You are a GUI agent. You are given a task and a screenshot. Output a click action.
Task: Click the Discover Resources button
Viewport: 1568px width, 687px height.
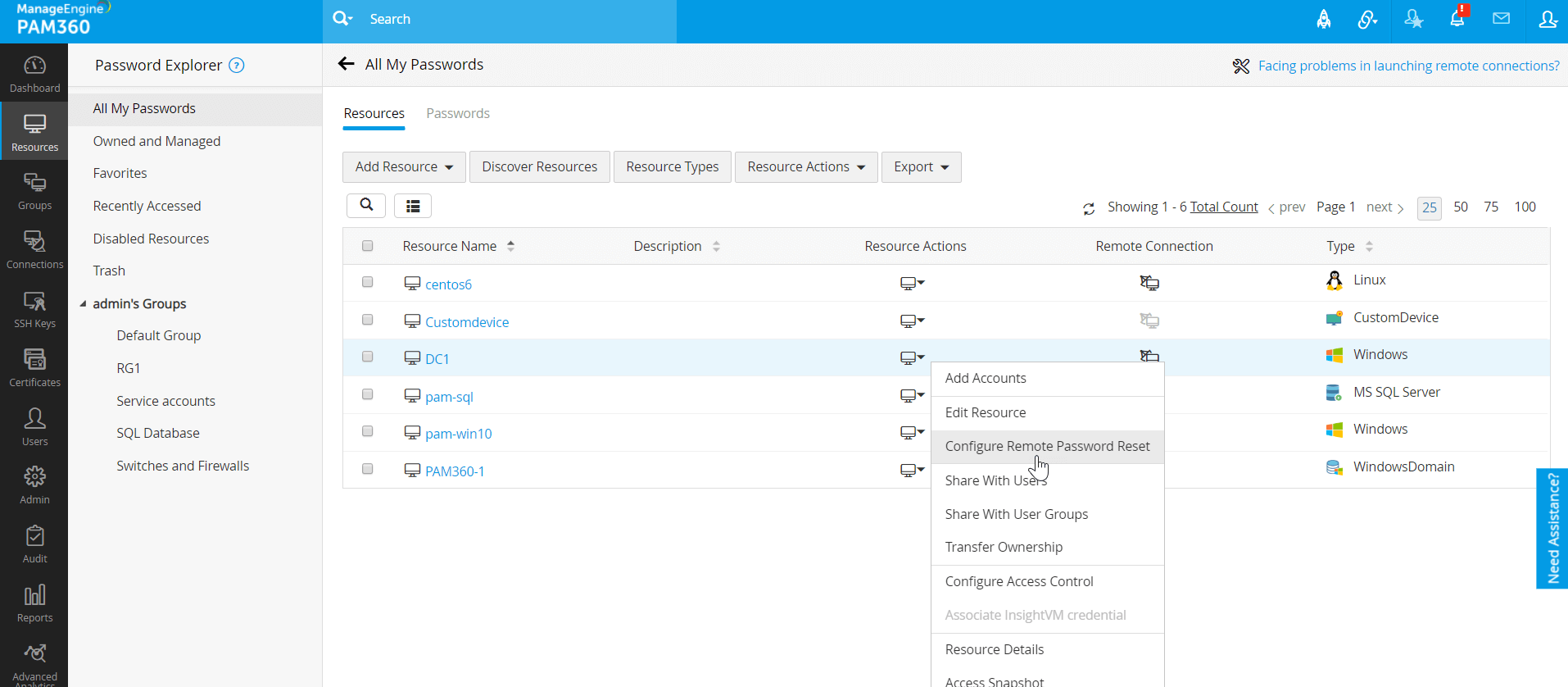click(539, 167)
